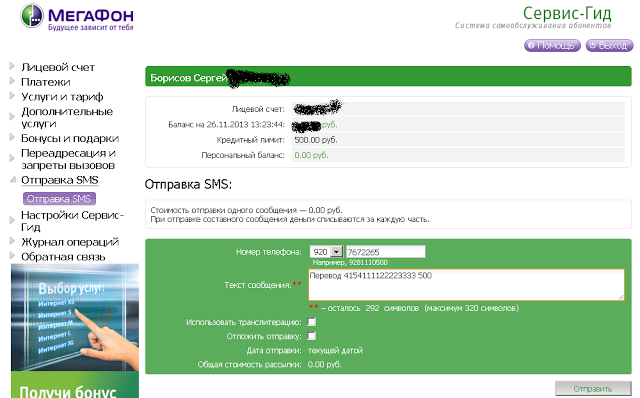The width and height of the screenshot is (640, 398).
Task: Click the phone number input field
Action: (x=386, y=252)
